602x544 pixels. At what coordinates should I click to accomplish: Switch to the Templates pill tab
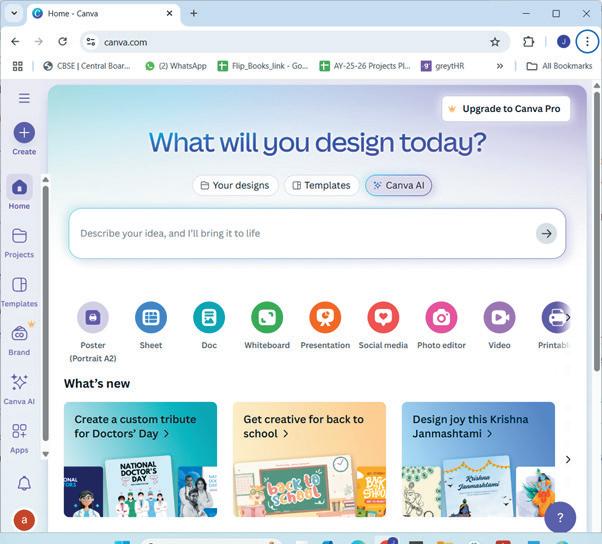321,185
